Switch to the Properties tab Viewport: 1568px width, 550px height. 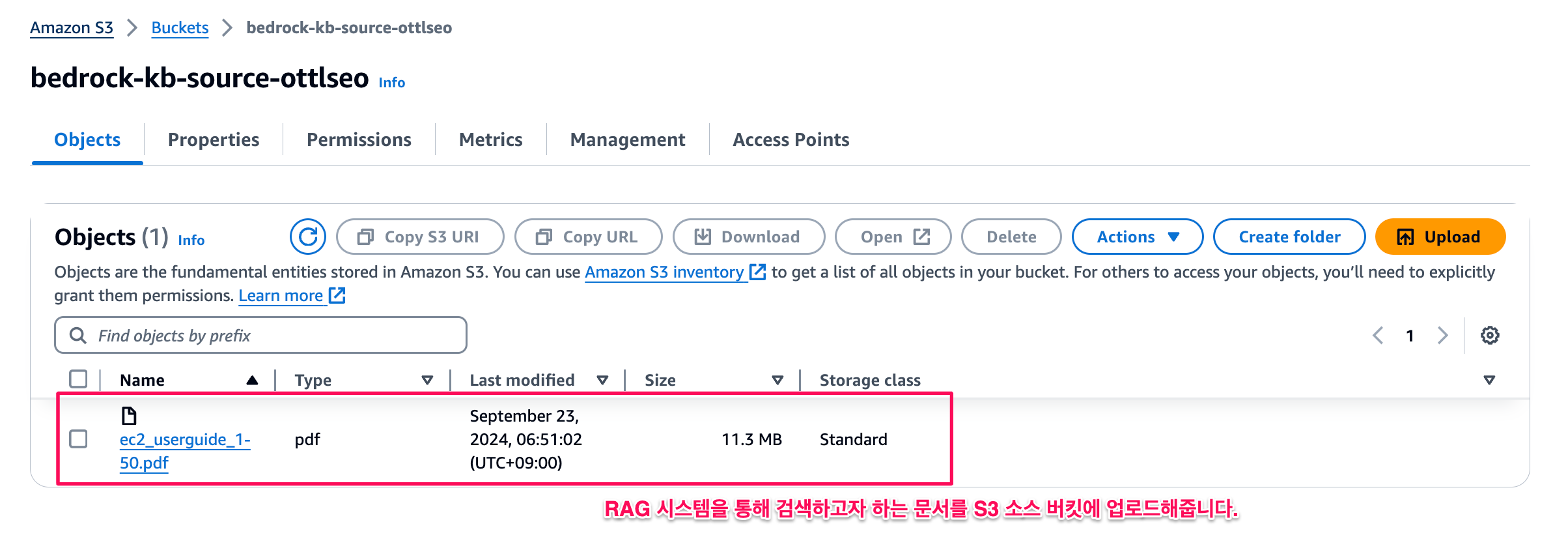[x=214, y=139]
